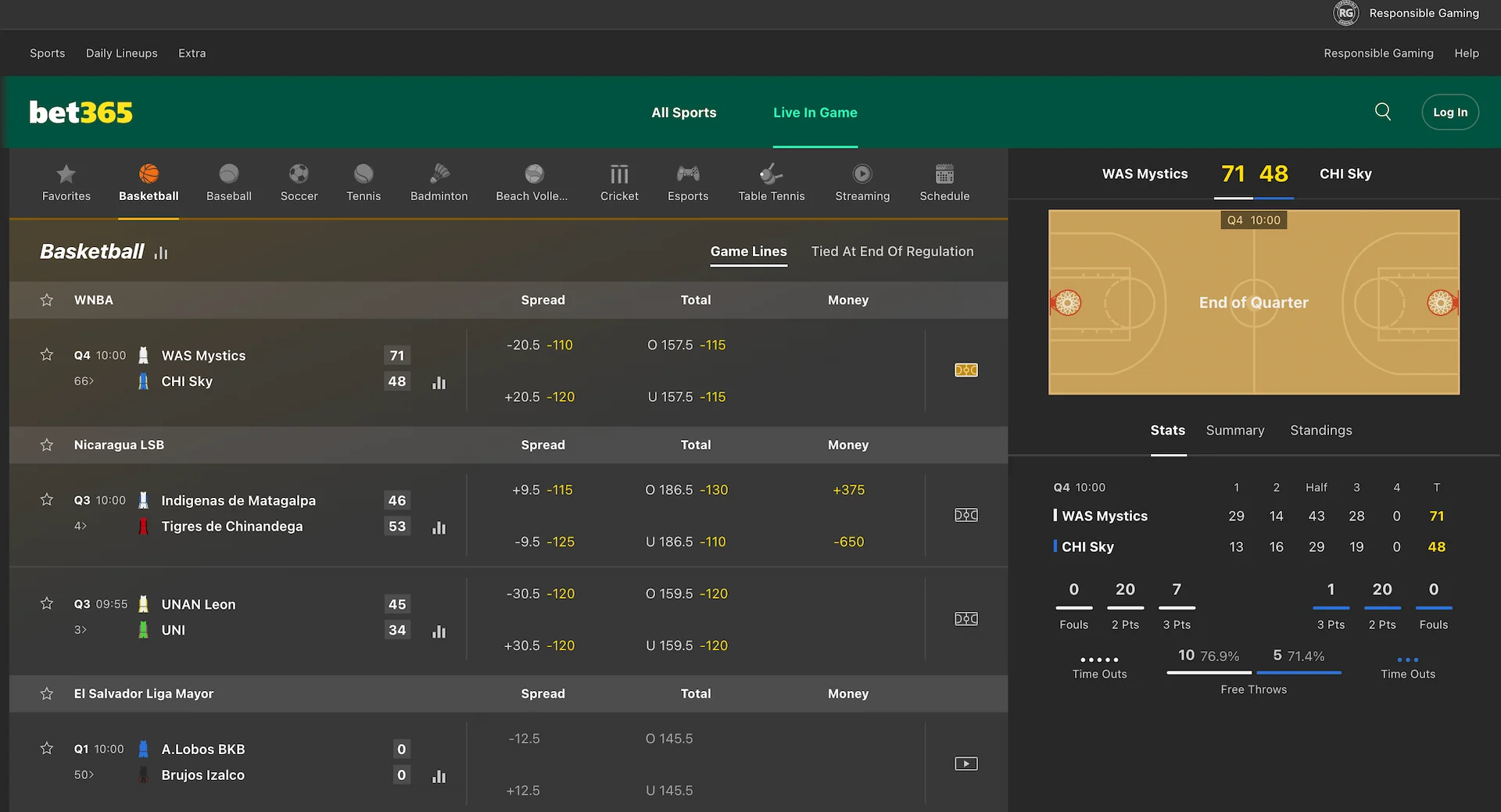This screenshot has width=1501, height=812.
Task: Favorite the Indigenas de Matagalpa game
Action: point(47,499)
